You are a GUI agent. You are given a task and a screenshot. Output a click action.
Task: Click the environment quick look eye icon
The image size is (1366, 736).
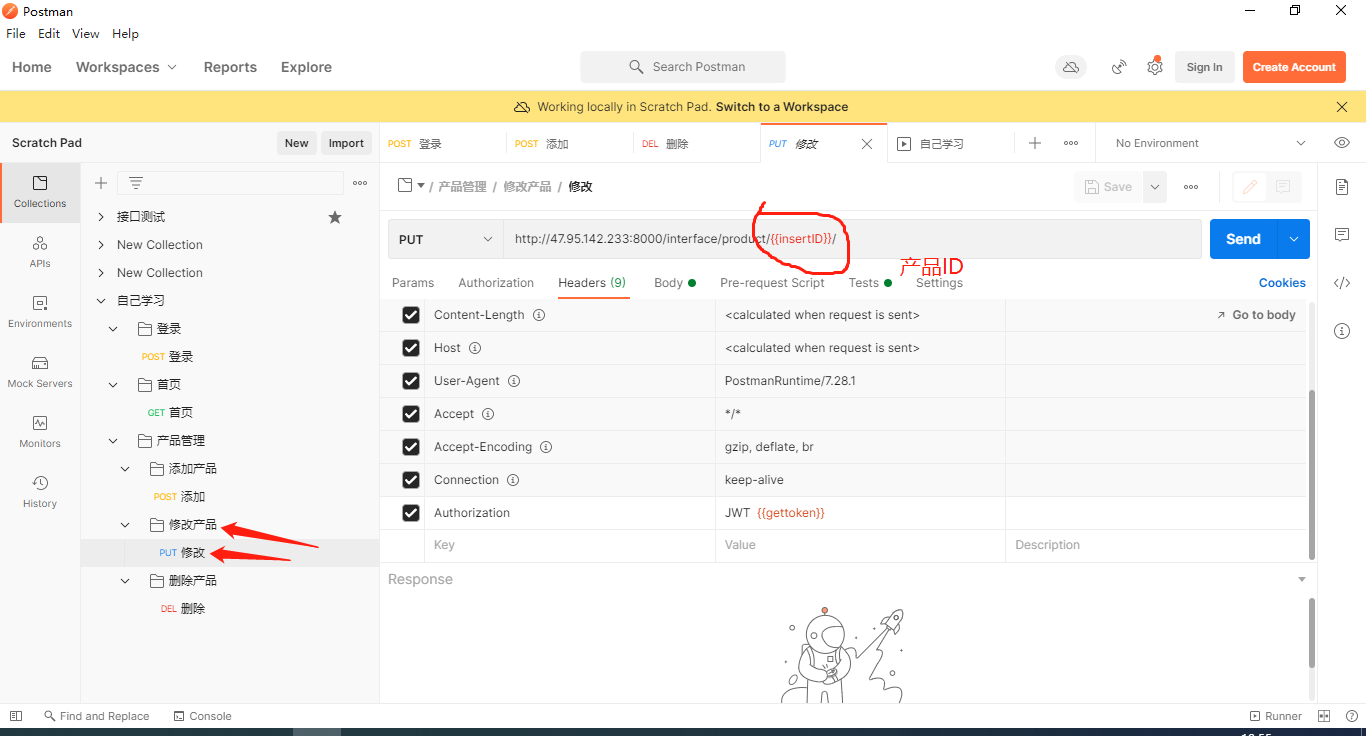(x=1342, y=143)
